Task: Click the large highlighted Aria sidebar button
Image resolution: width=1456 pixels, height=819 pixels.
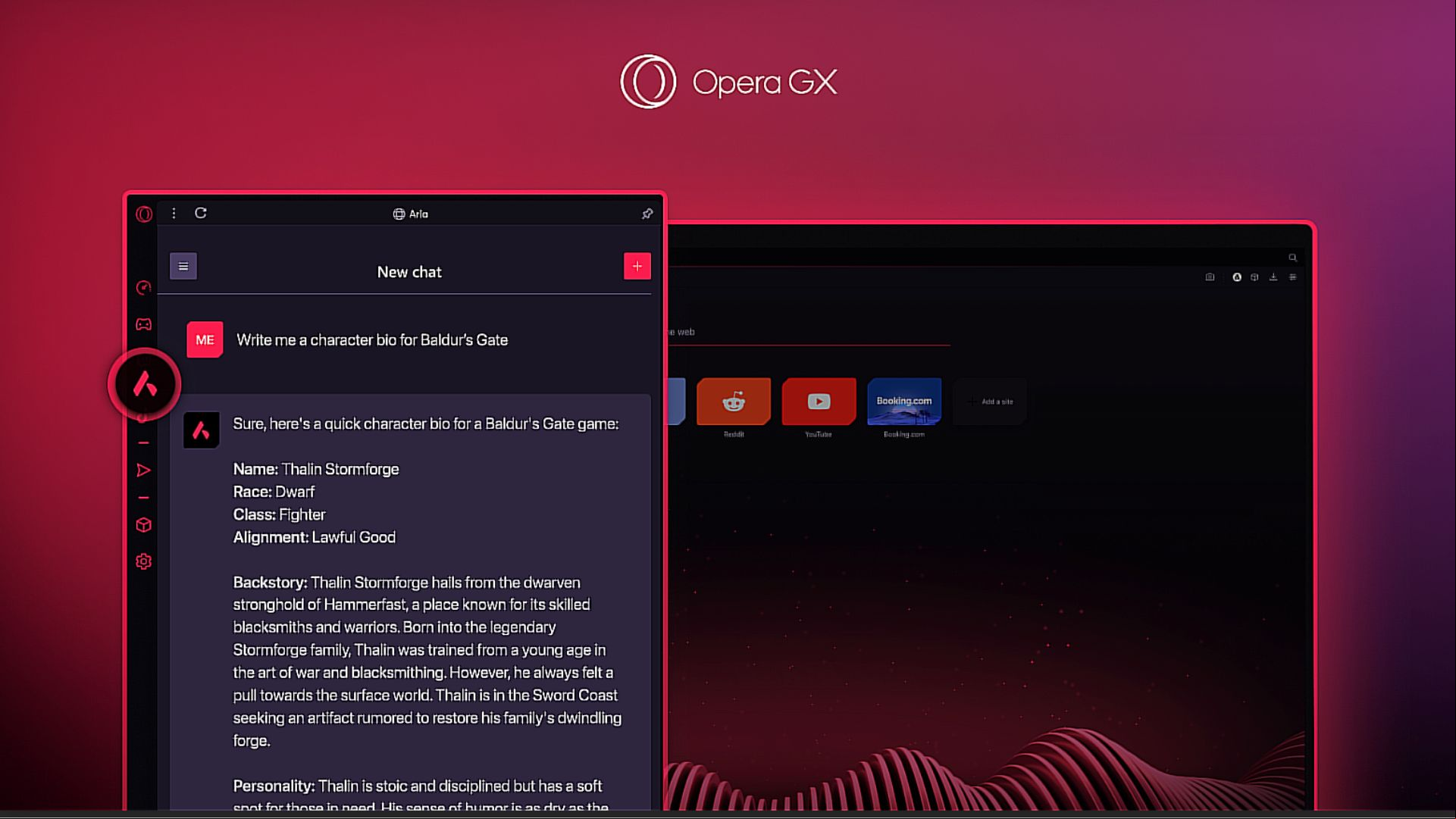Action: [x=144, y=385]
